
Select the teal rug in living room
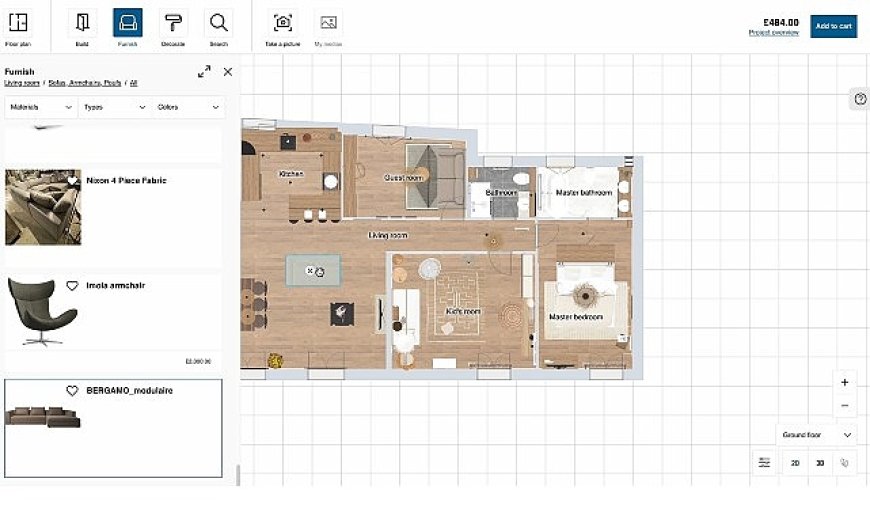pos(313,270)
